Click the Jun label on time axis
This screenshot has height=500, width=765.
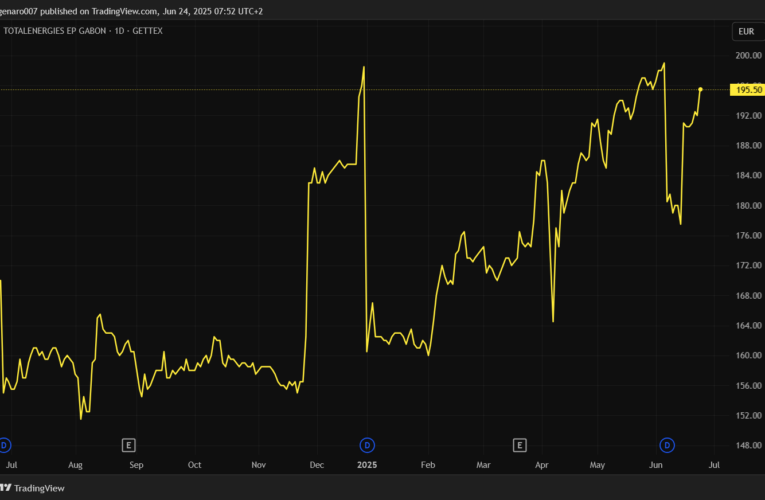(656, 465)
